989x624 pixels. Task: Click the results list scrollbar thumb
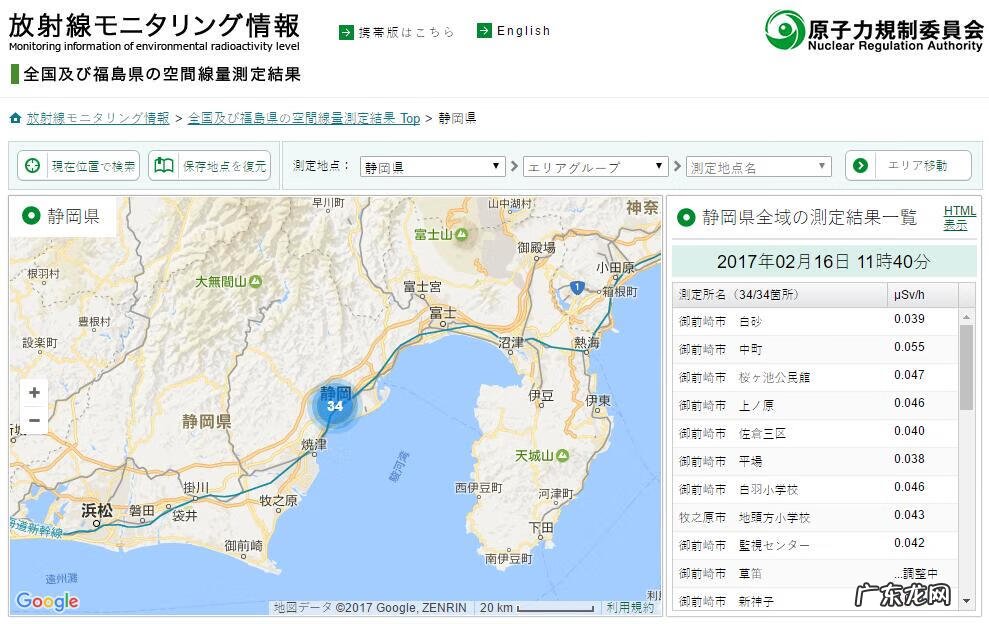coord(966,366)
